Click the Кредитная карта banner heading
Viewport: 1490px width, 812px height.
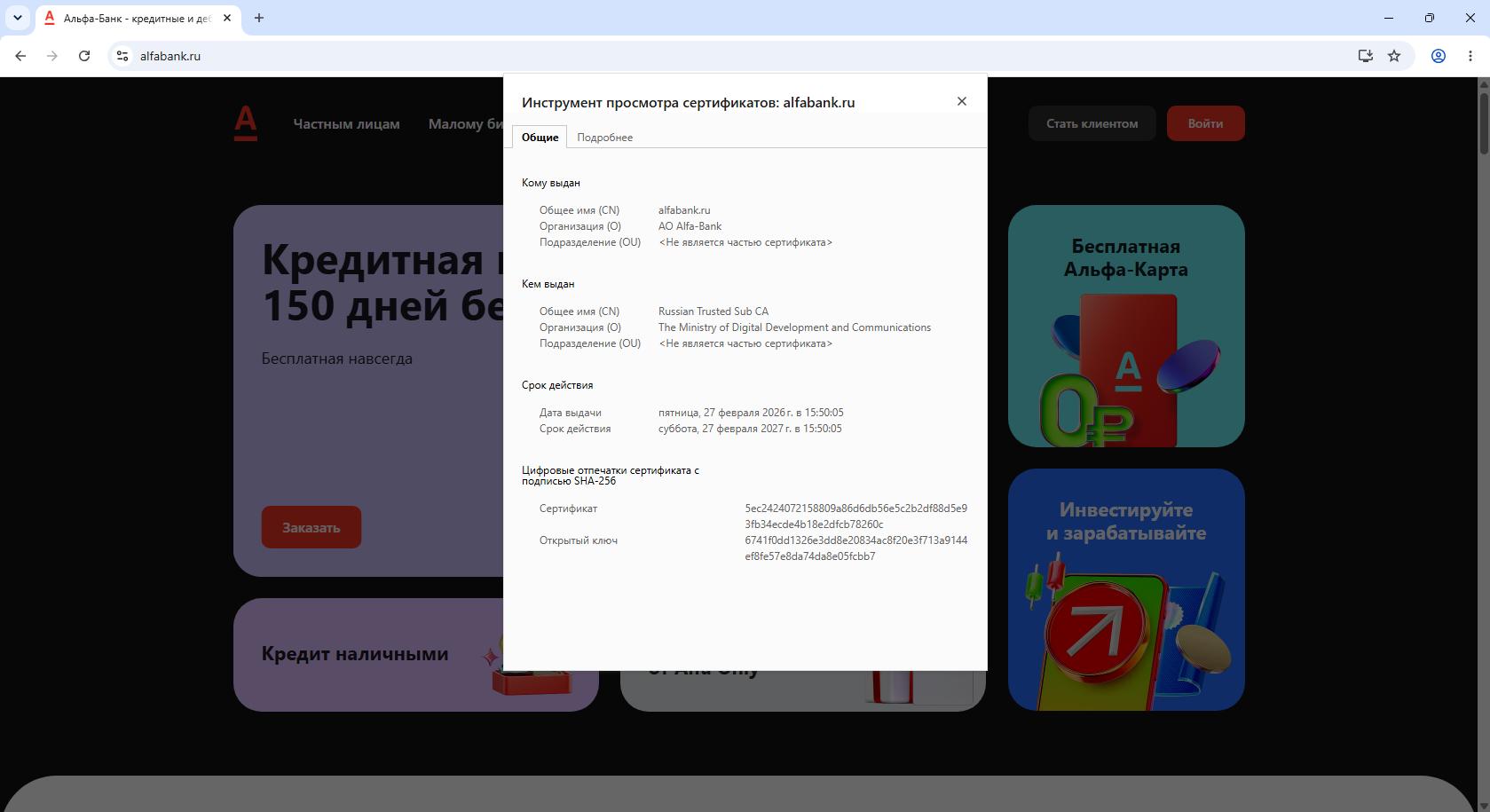click(382, 283)
